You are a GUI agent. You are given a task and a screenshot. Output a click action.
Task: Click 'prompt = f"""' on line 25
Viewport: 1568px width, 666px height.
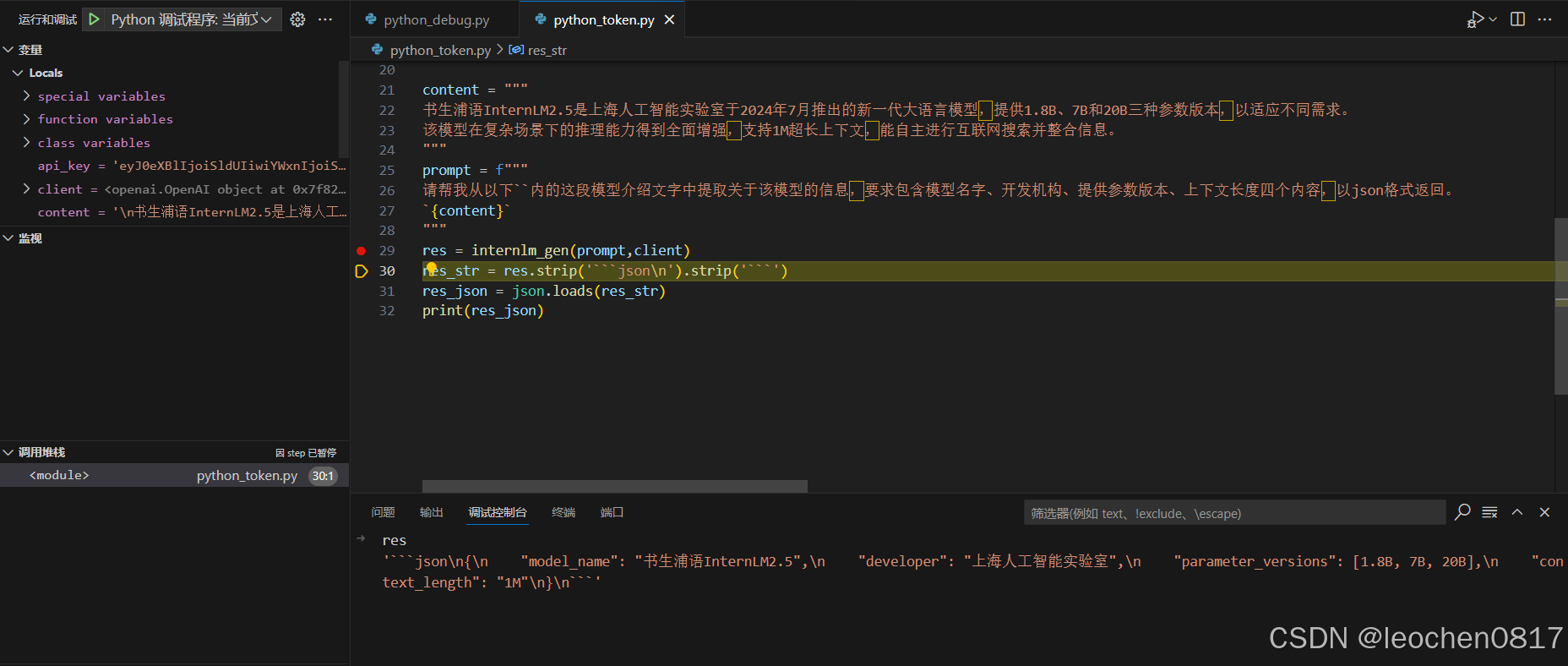tap(475, 170)
